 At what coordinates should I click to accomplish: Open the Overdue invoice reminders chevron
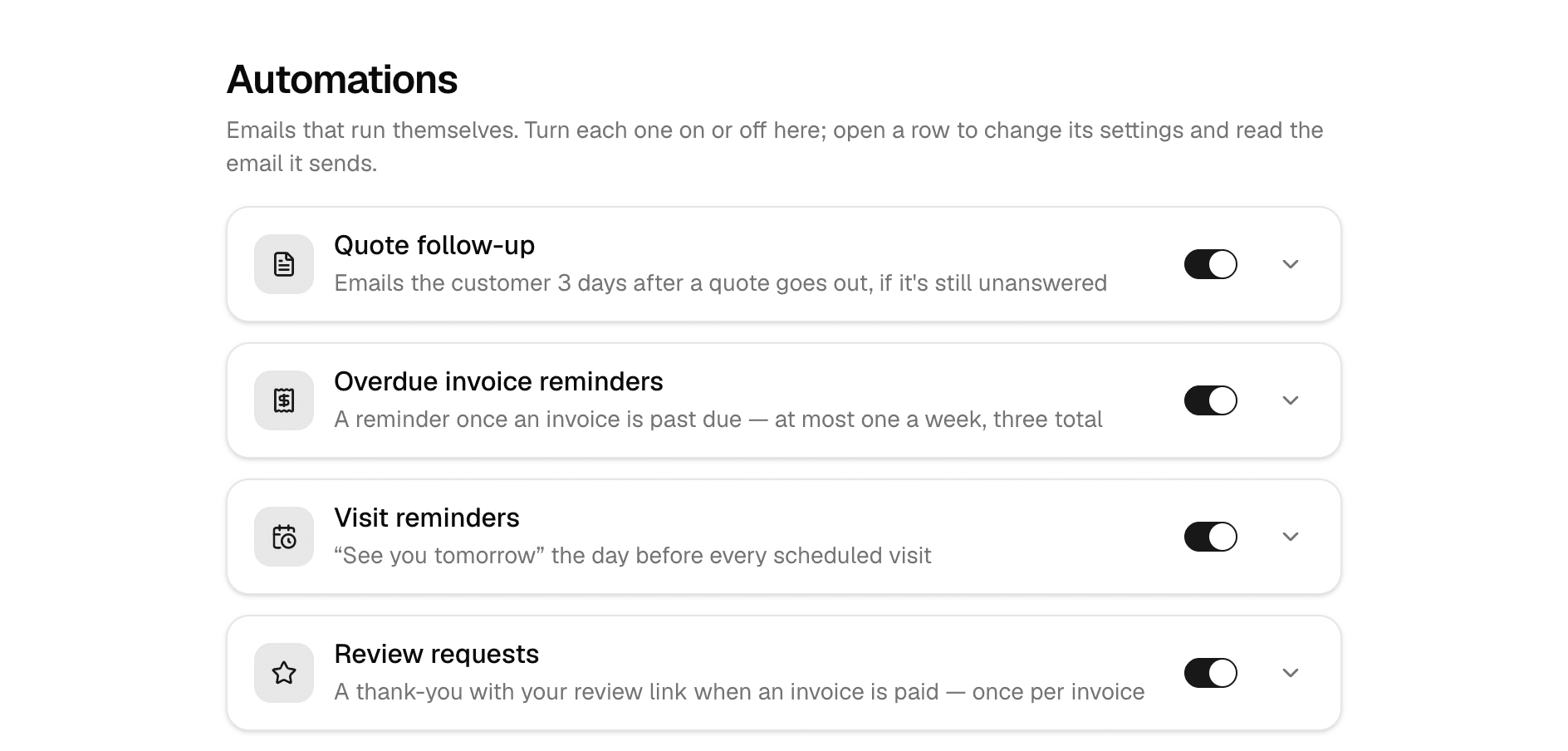pos(1290,400)
